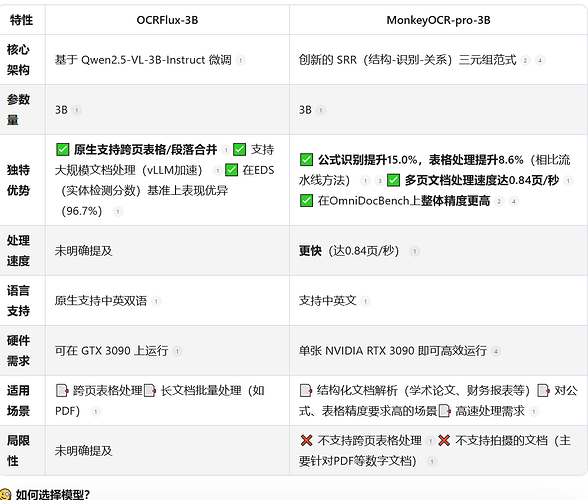Open citation 4 after RTX 3090 即可高效运行
This screenshot has height=500, width=588.
click(496, 351)
